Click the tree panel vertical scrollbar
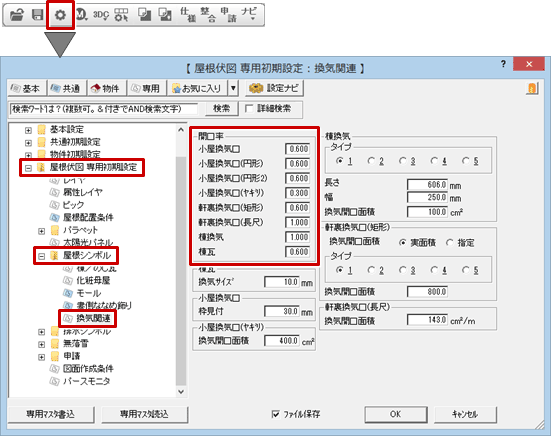 [181, 260]
